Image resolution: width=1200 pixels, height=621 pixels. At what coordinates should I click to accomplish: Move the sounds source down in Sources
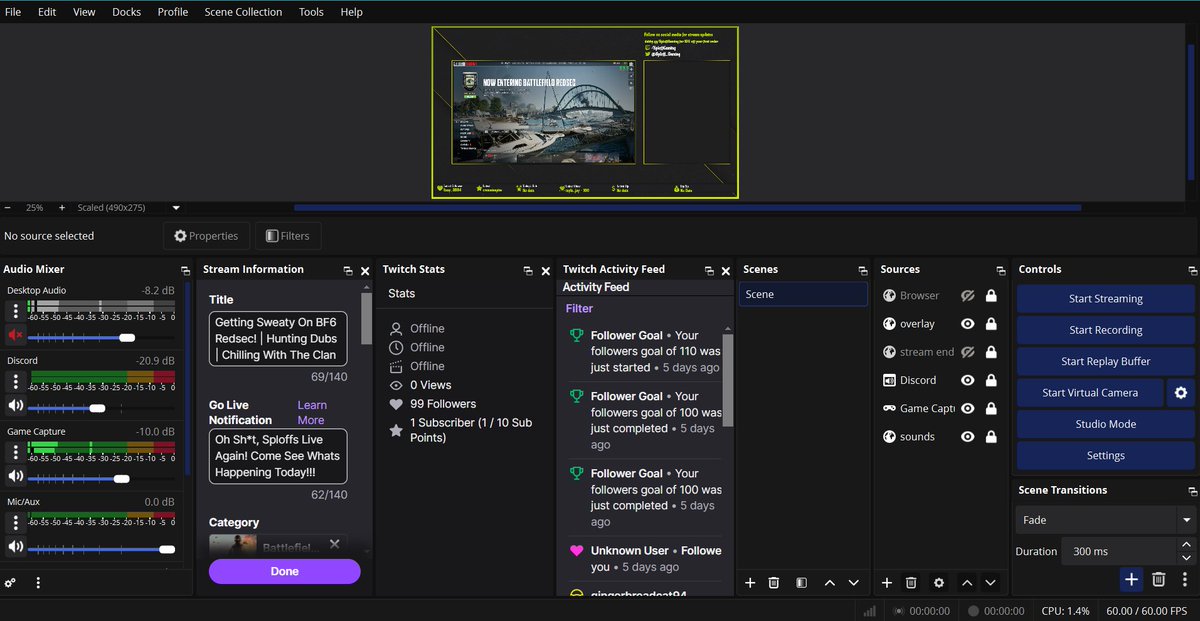point(991,582)
